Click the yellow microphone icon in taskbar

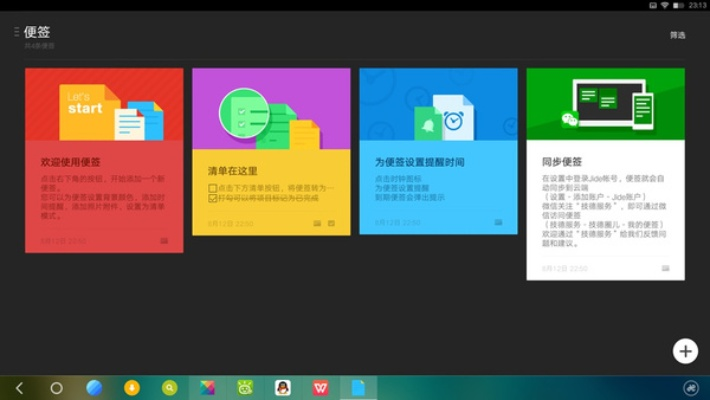(x=132, y=388)
